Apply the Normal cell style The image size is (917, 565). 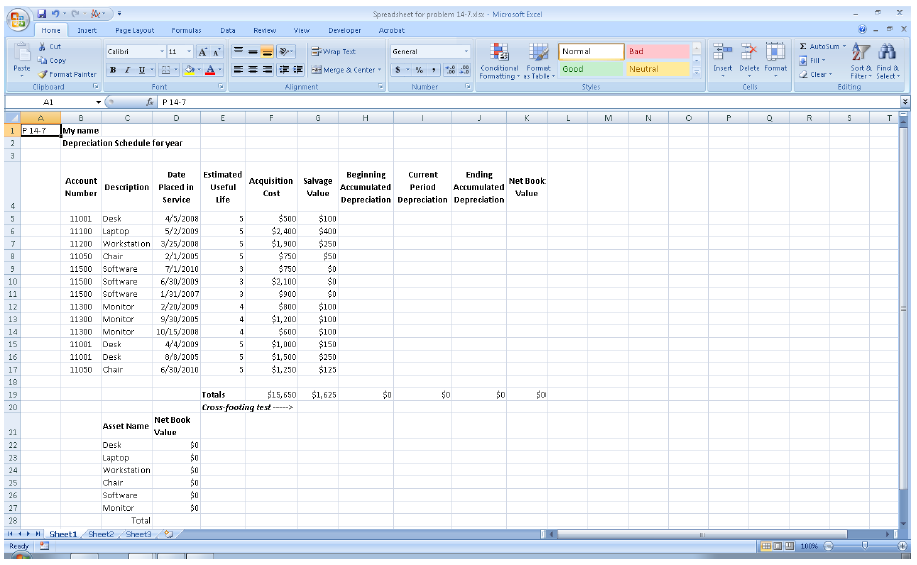(591, 51)
